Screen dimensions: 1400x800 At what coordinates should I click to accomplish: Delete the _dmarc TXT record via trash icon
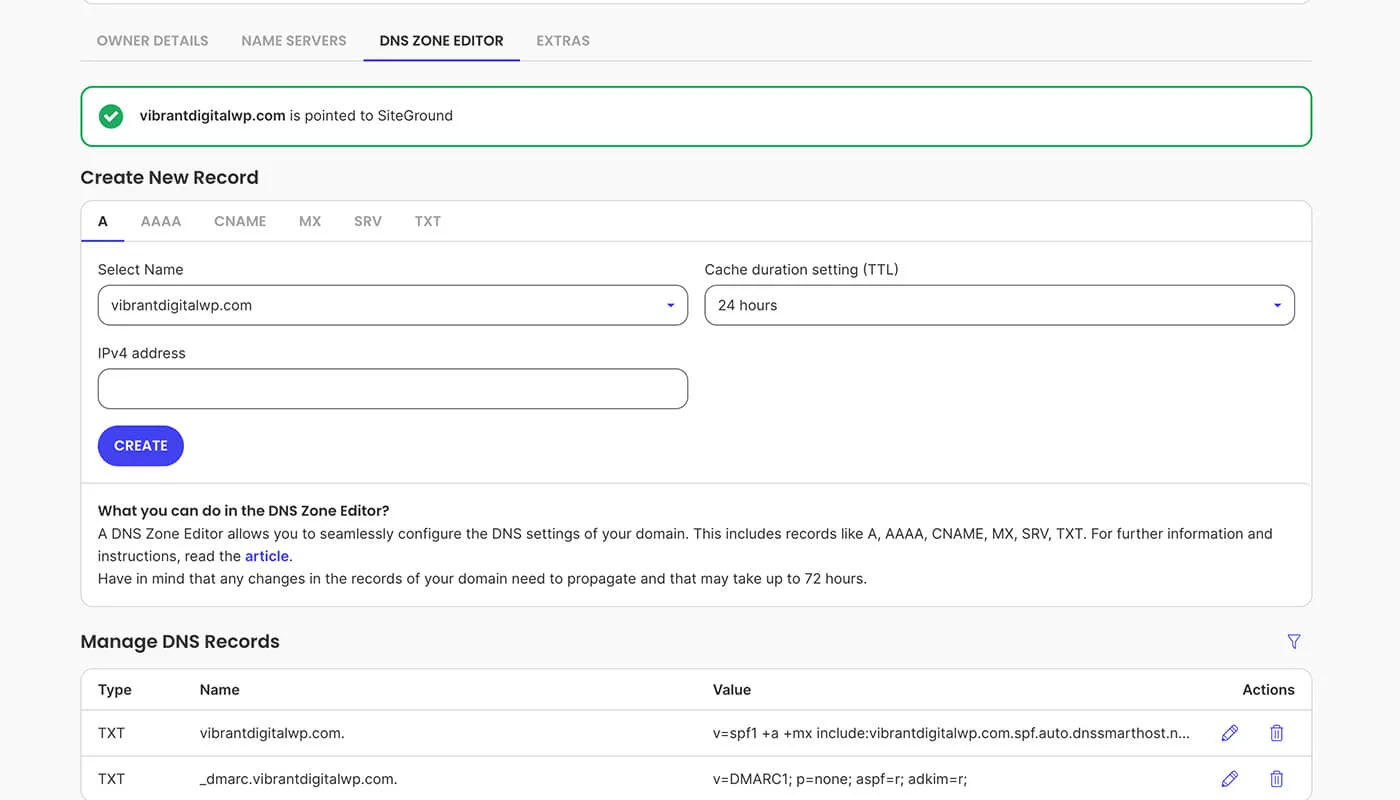pos(1276,778)
